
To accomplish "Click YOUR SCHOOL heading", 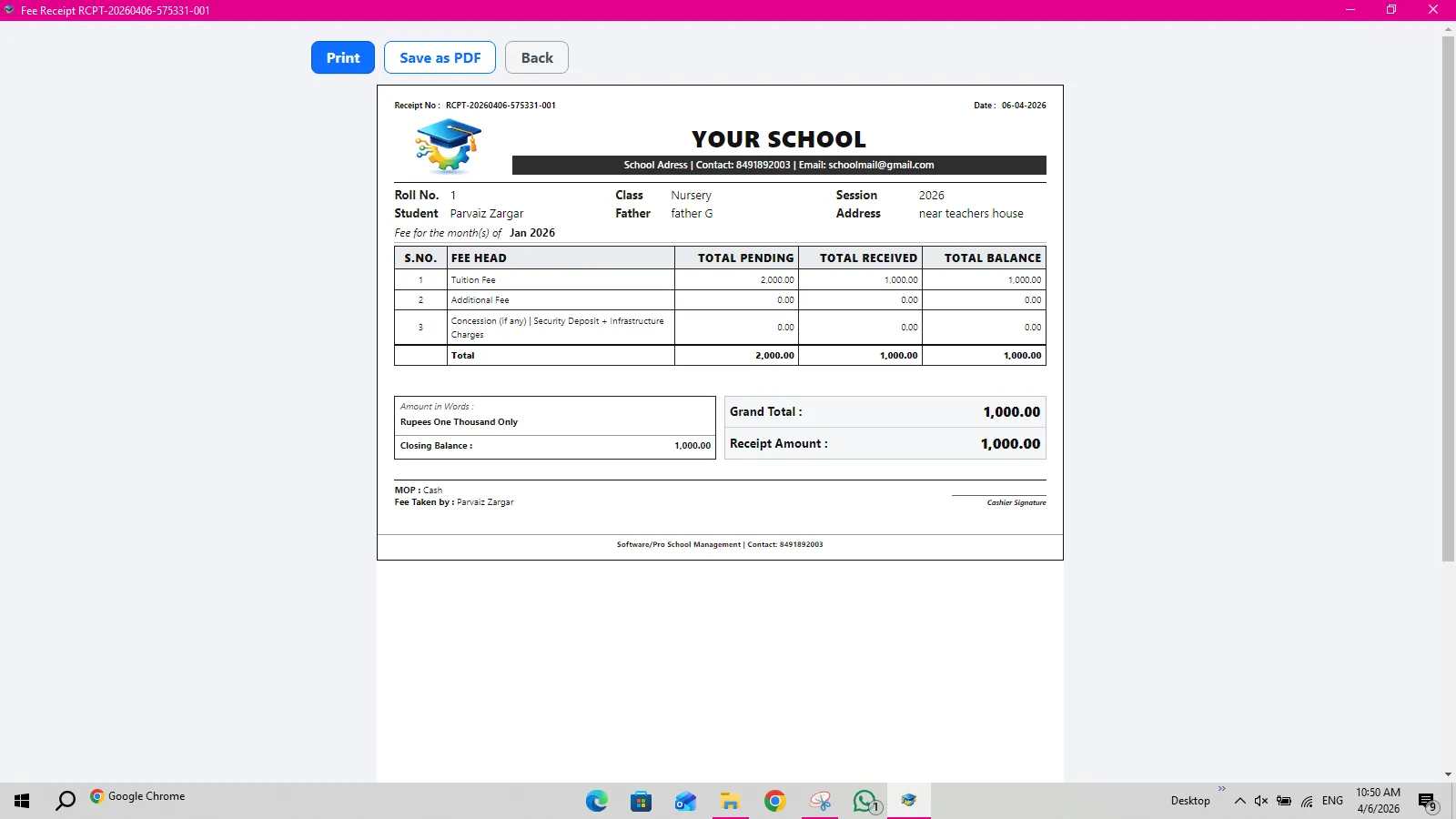I will 779,139.
